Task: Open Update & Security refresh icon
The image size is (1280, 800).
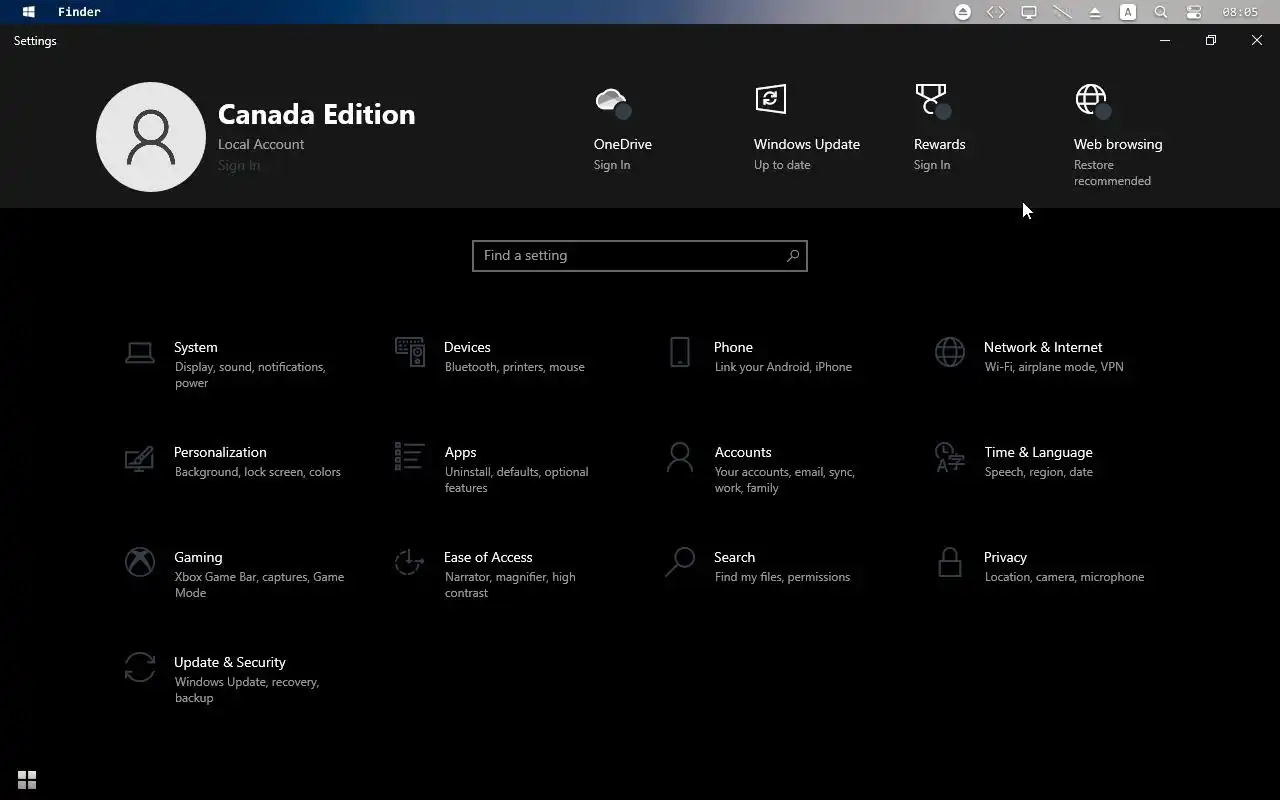Action: [x=140, y=667]
